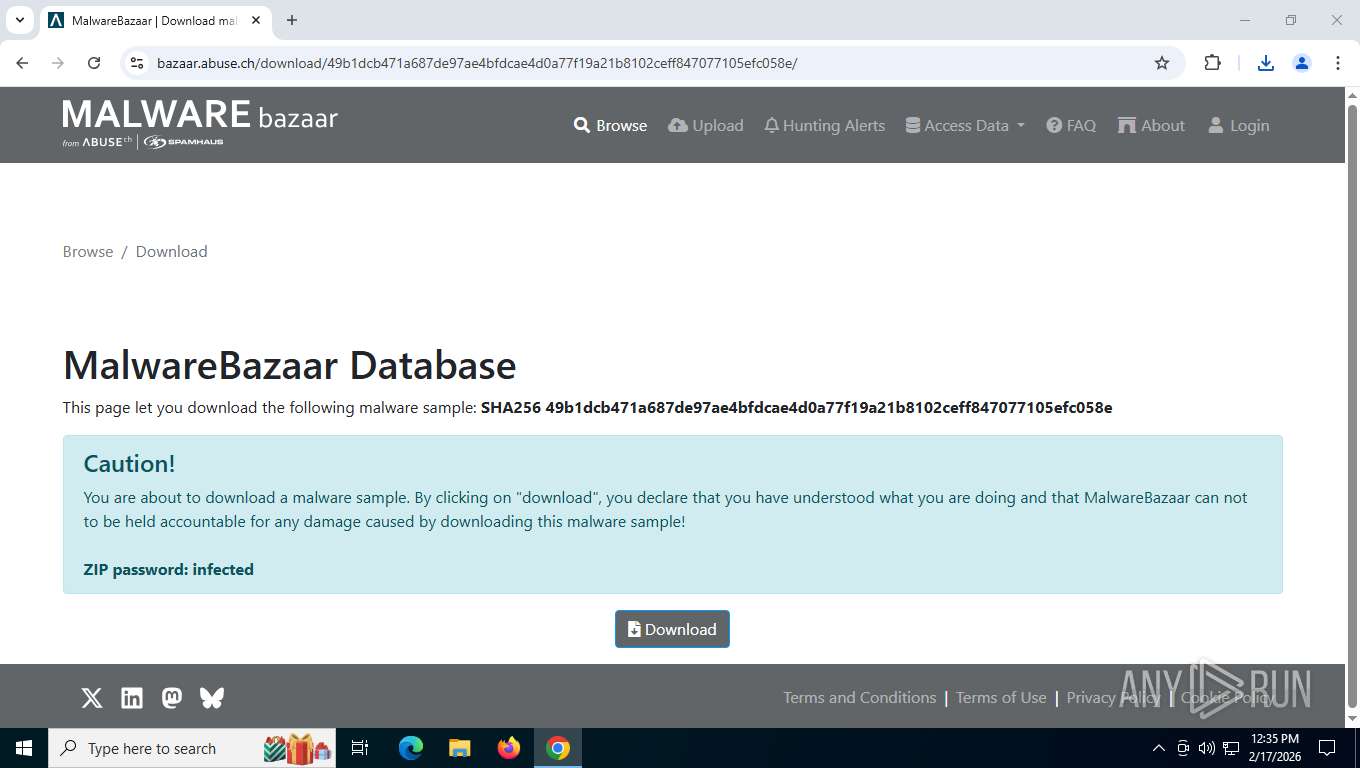1360x768 pixels.
Task: Open Windows Start menu
Action: click(x=24, y=748)
